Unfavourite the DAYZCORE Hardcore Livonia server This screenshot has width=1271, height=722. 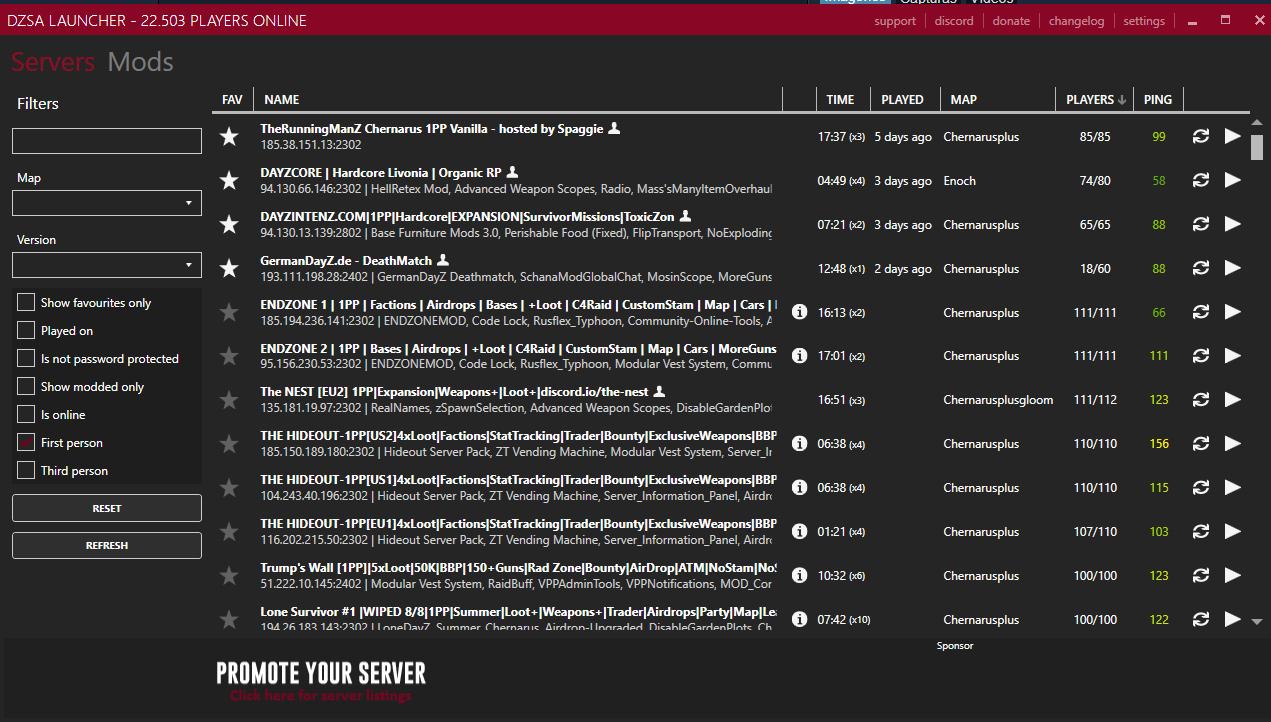pyautogui.click(x=229, y=181)
